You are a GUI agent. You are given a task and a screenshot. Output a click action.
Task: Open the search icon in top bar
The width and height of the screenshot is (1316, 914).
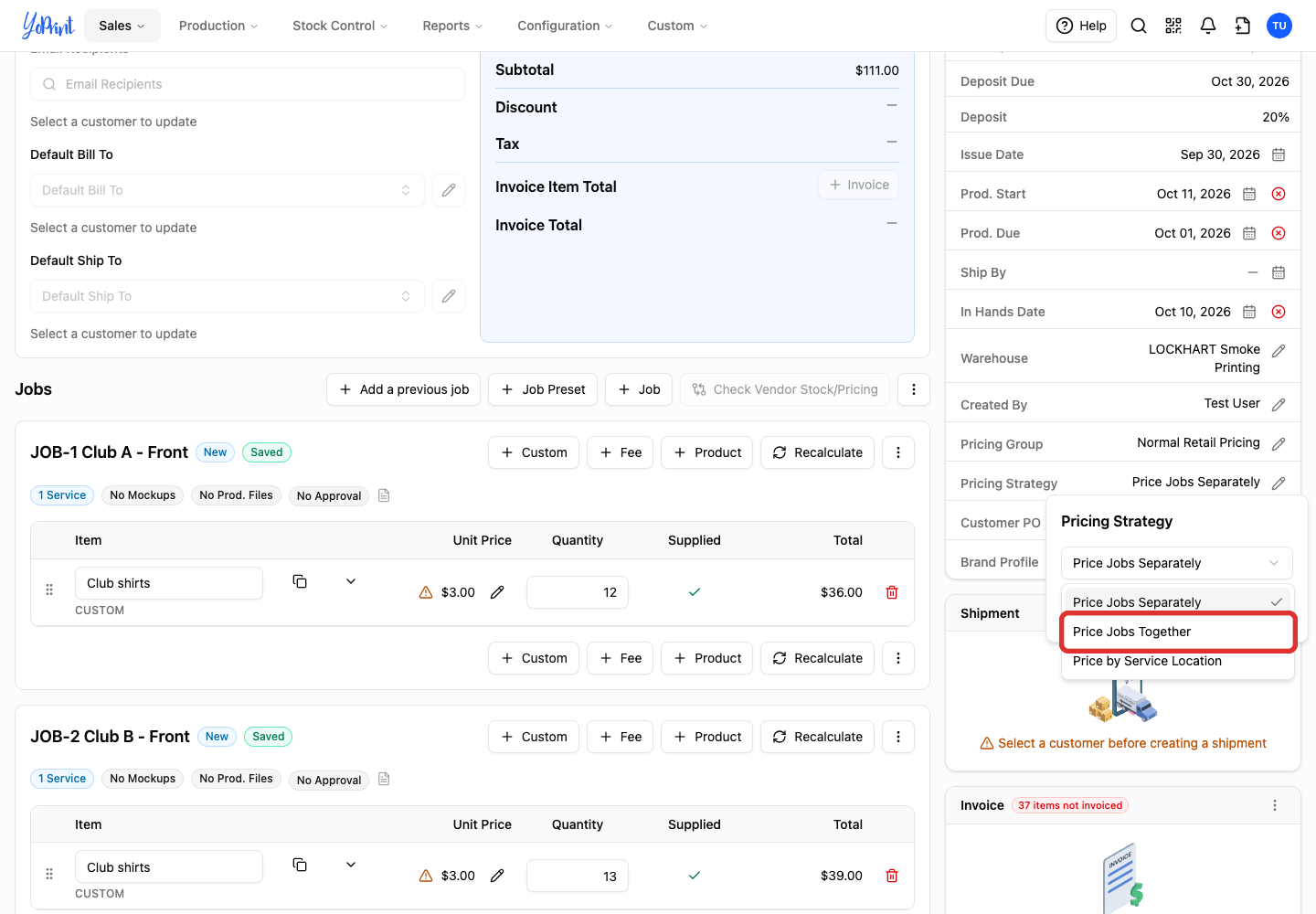coord(1139,26)
